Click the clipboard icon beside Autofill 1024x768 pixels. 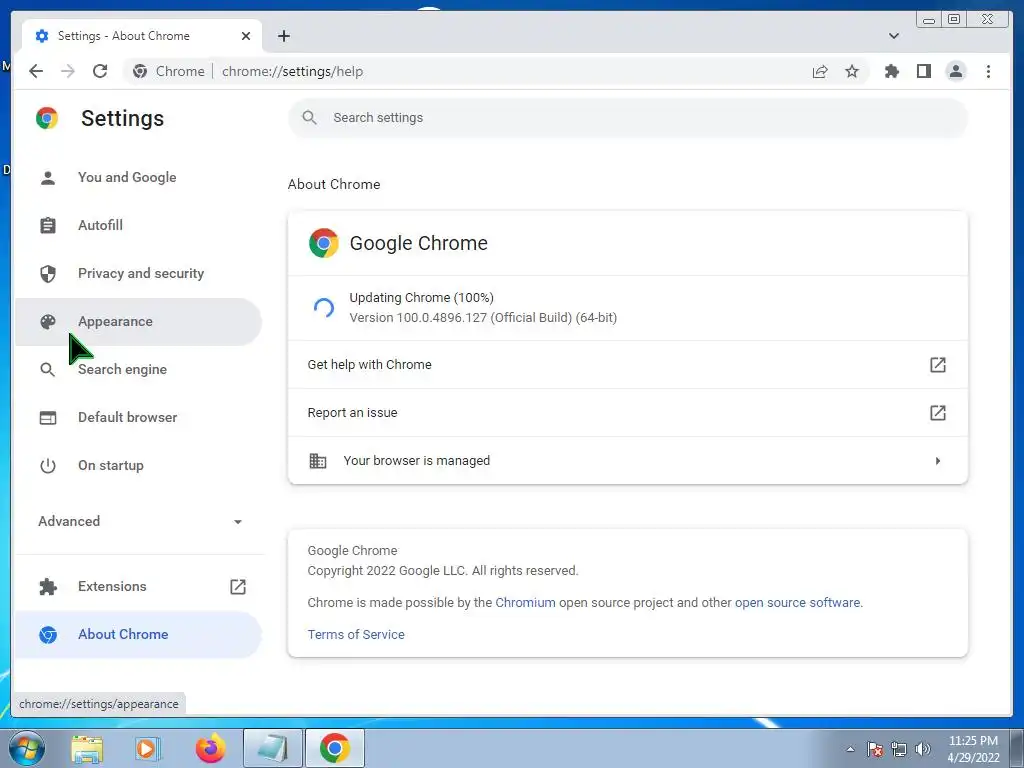tap(48, 225)
